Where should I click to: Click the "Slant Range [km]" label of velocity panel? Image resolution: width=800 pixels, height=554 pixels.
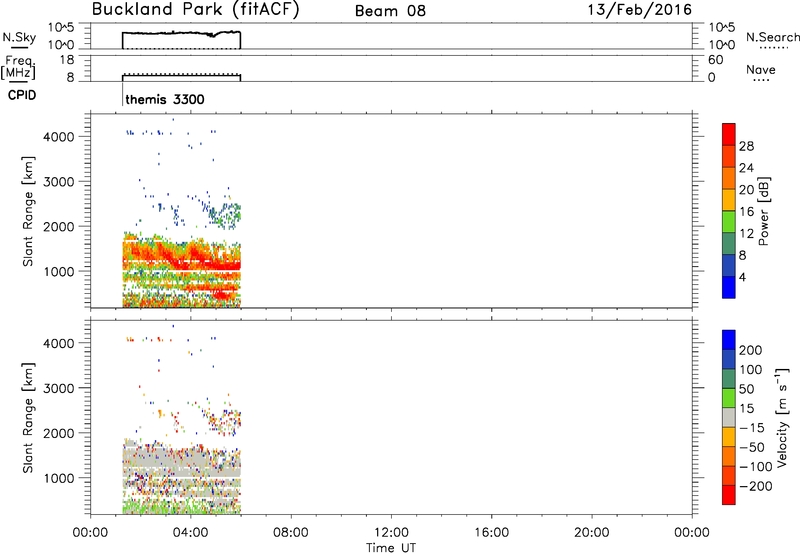(x=28, y=418)
